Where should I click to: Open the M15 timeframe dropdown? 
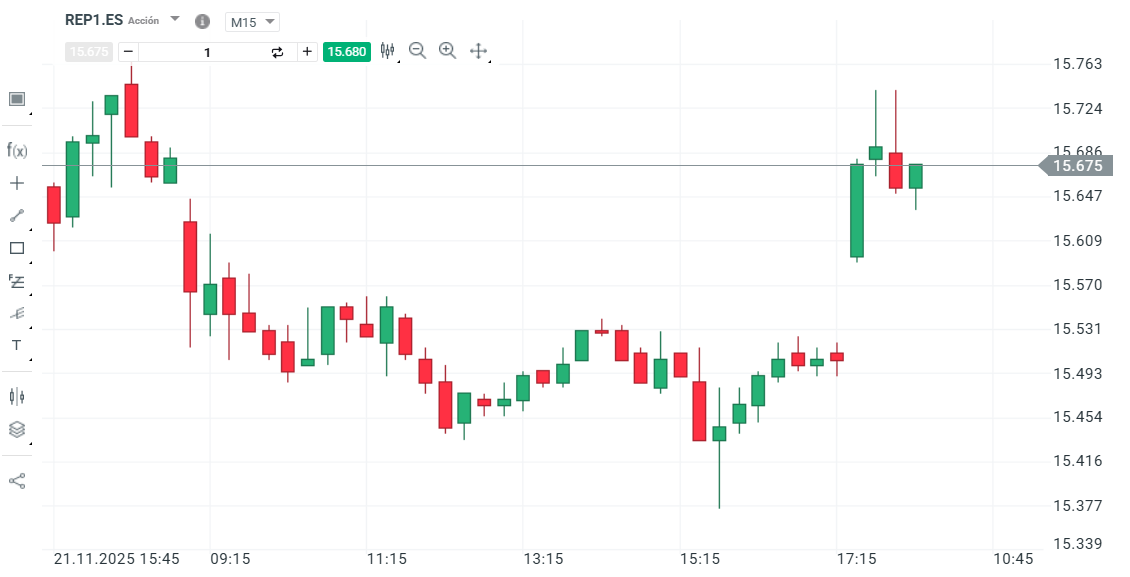point(252,22)
